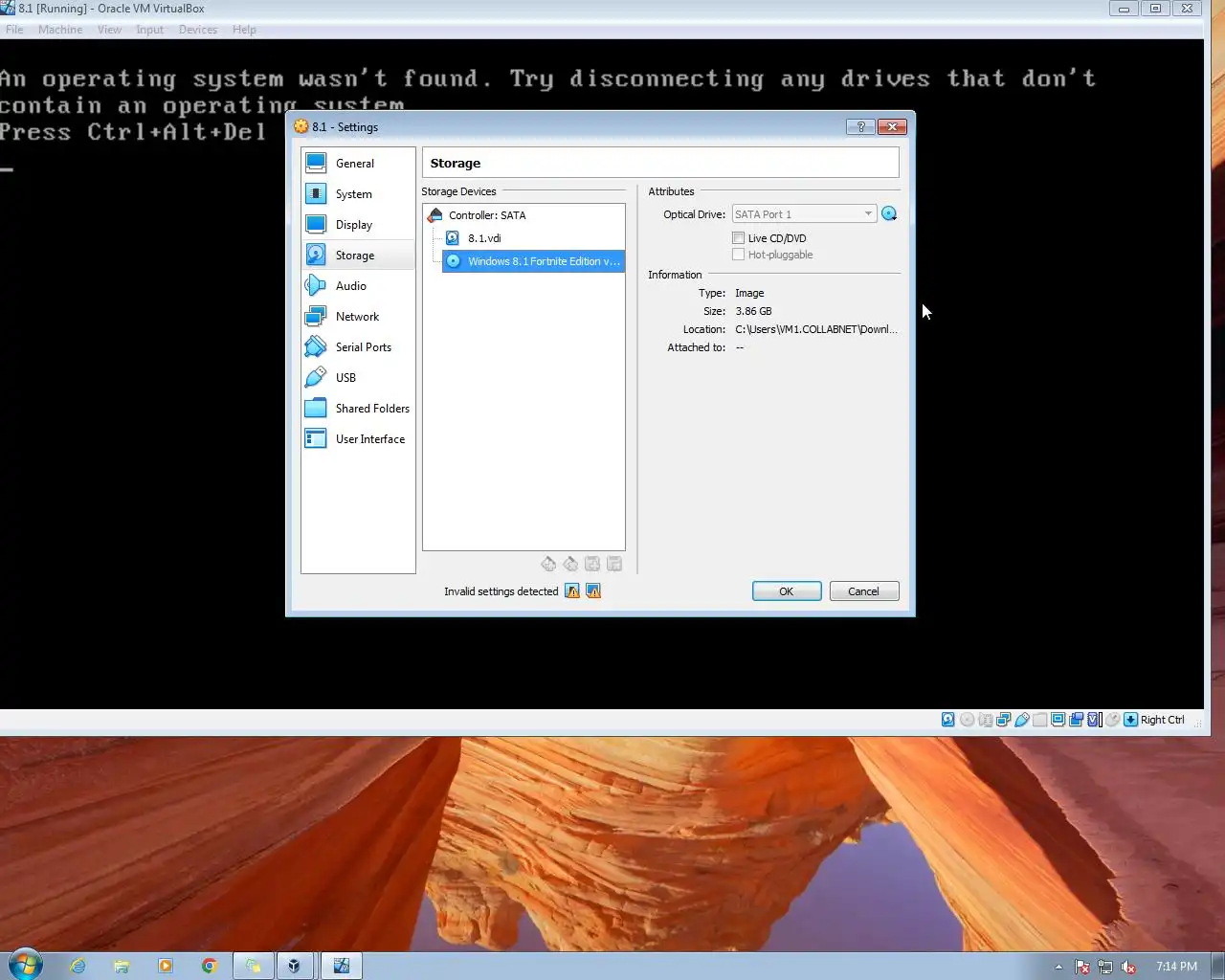
Task: Click the second invalid settings warning icon
Action: click(593, 591)
